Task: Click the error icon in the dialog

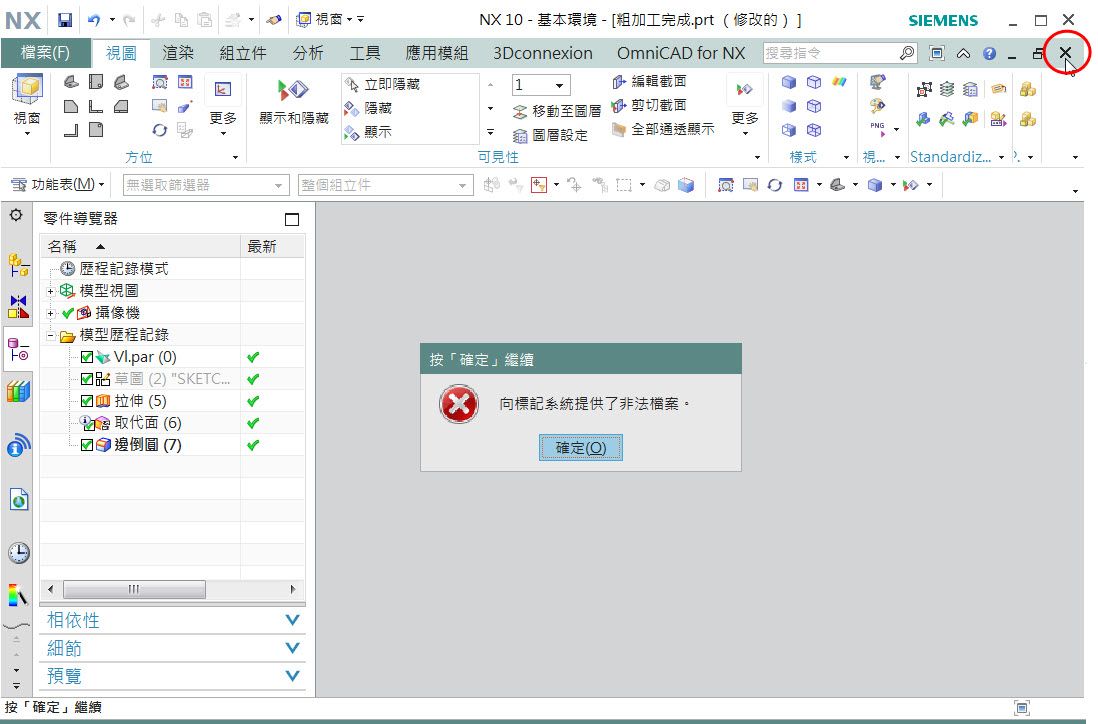Action: tap(459, 404)
